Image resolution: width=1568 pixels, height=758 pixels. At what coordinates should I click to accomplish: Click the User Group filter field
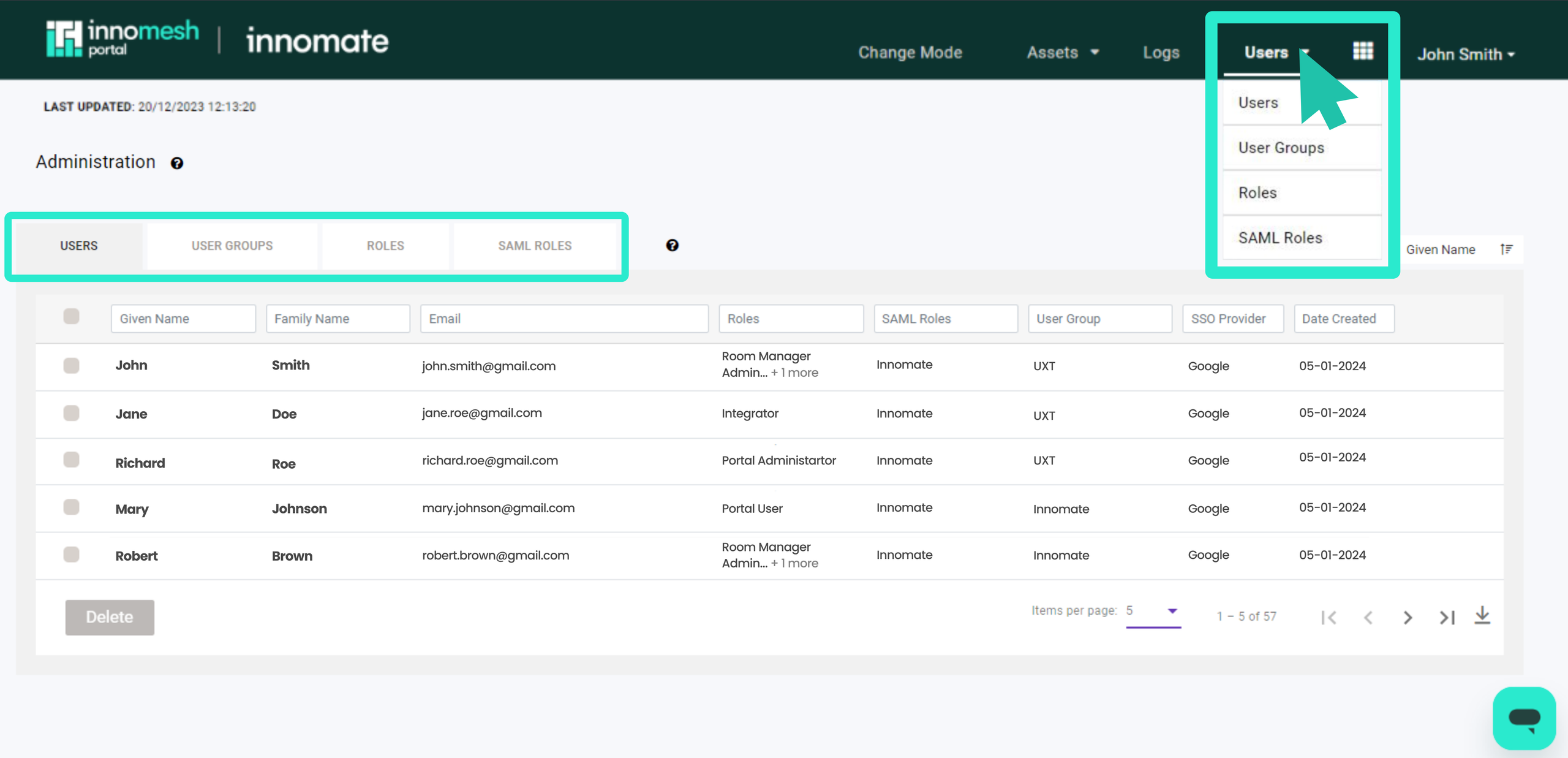click(1100, 319)
